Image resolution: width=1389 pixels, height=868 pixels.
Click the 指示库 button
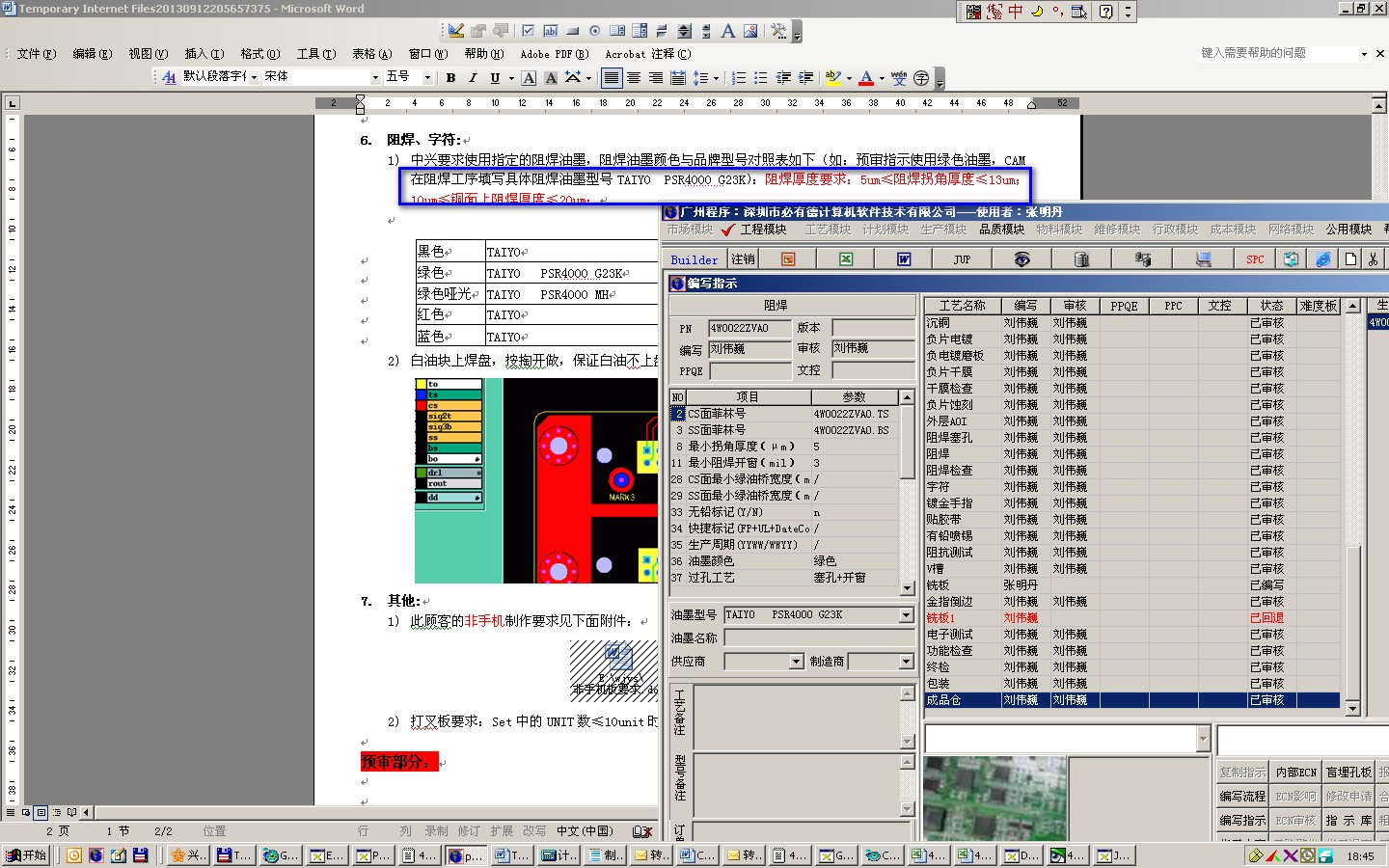coord(1348,821)
